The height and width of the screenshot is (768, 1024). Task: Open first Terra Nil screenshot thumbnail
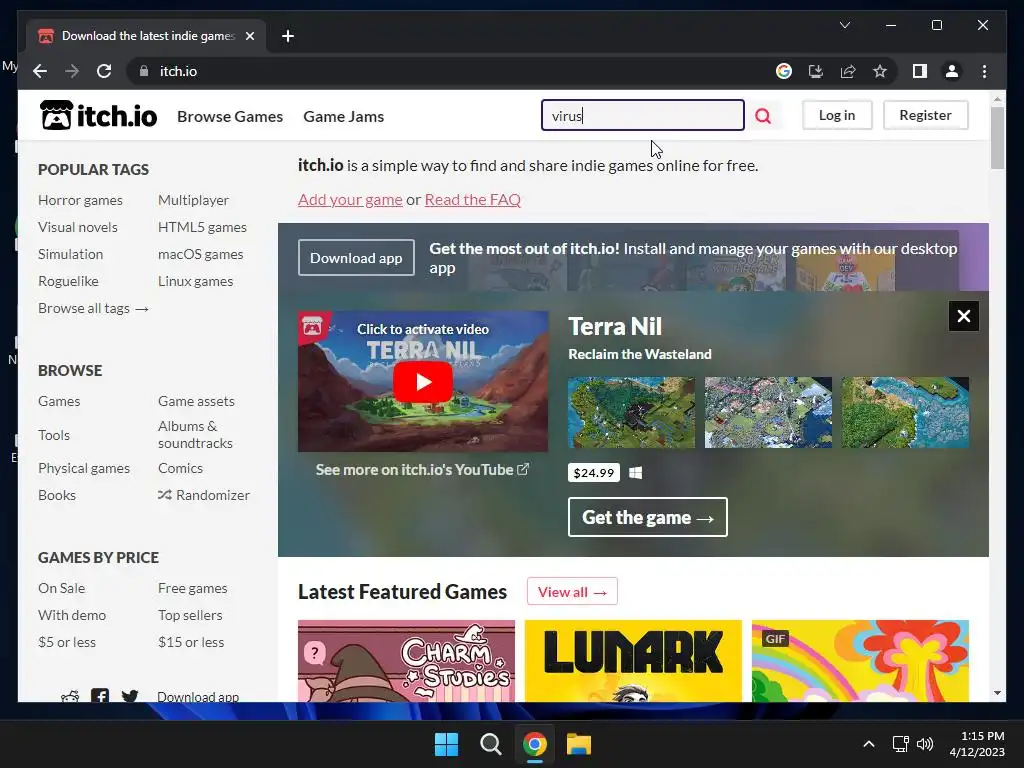pos(632,412)
